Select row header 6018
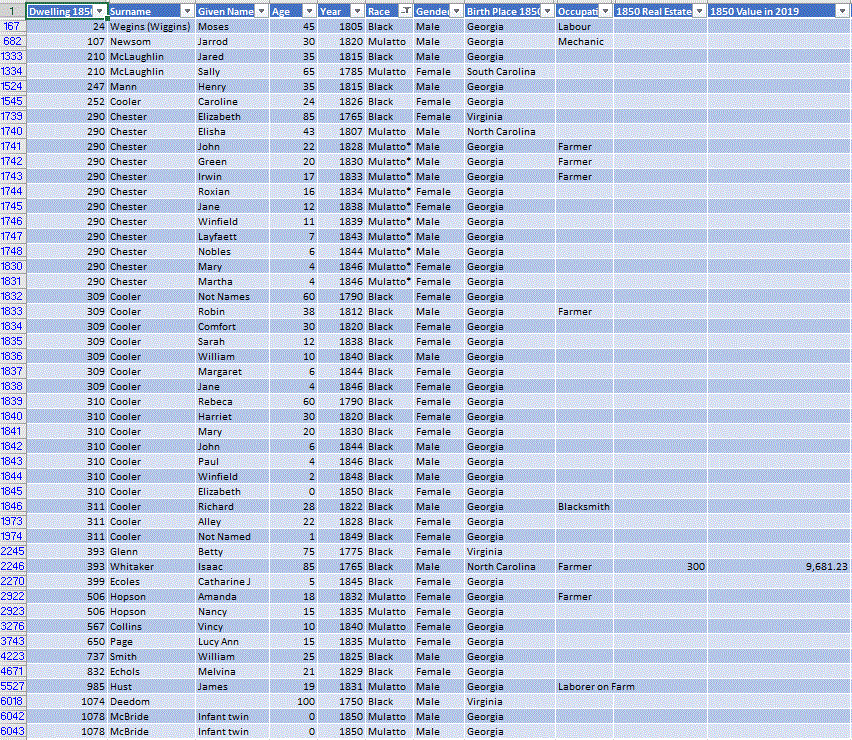852x740 pixels. pos(12,701)
